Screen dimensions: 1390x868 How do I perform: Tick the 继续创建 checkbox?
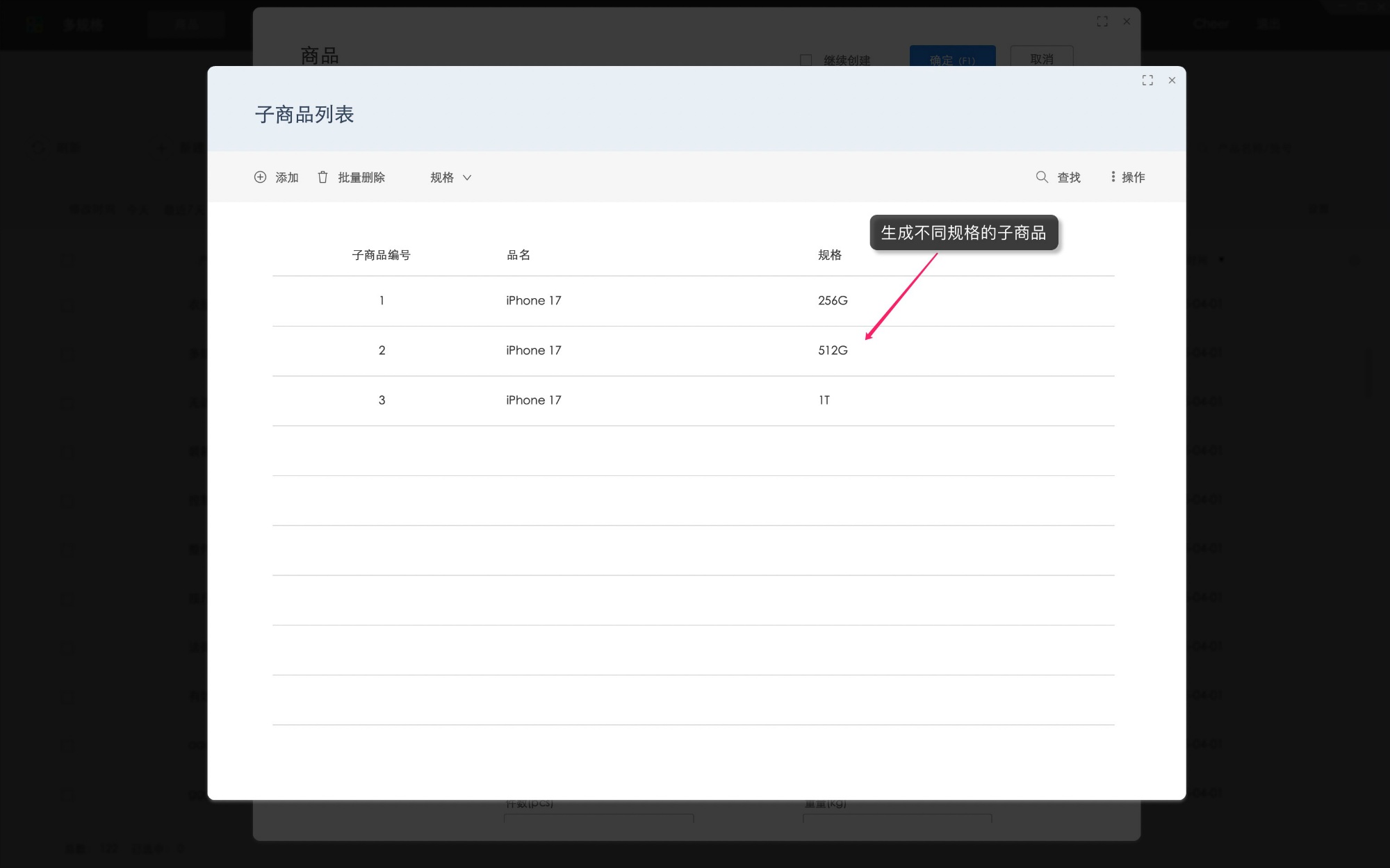(806, 60)
